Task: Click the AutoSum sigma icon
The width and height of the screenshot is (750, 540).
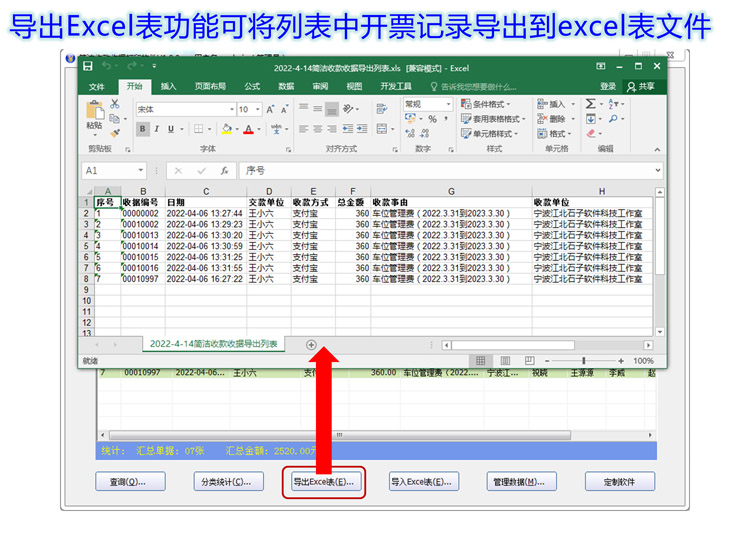Action: pyautogui.click(x=591, y=104)
